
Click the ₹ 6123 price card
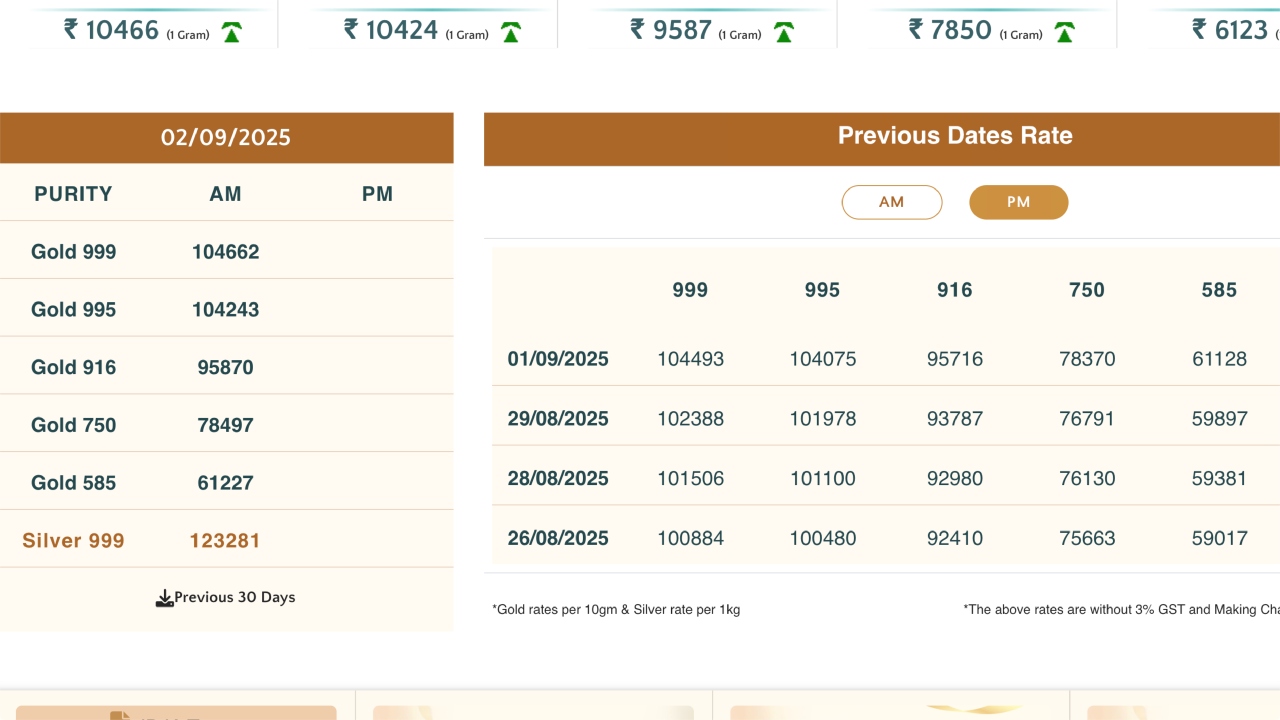point(1228,30)
